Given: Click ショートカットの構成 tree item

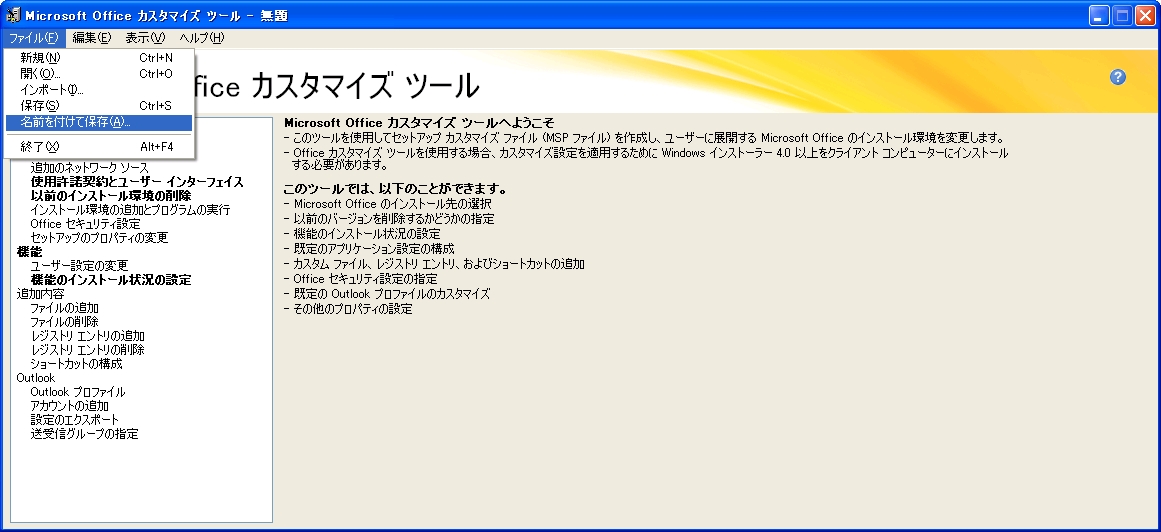Looking at the screenshot, I should pyautogui.click(x=76, y=364).
